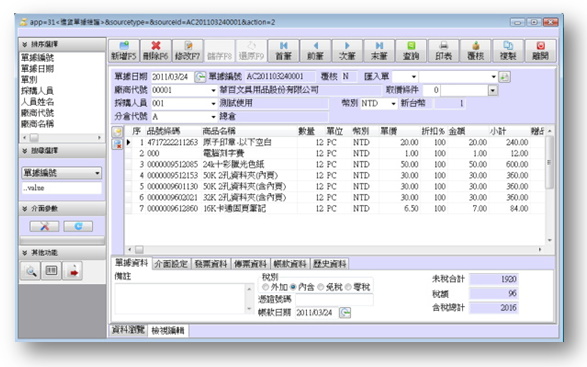Click the add-row icon above grid
This screenshot has height=367, width=587.
pyautogui.click(x=118, y=131)
